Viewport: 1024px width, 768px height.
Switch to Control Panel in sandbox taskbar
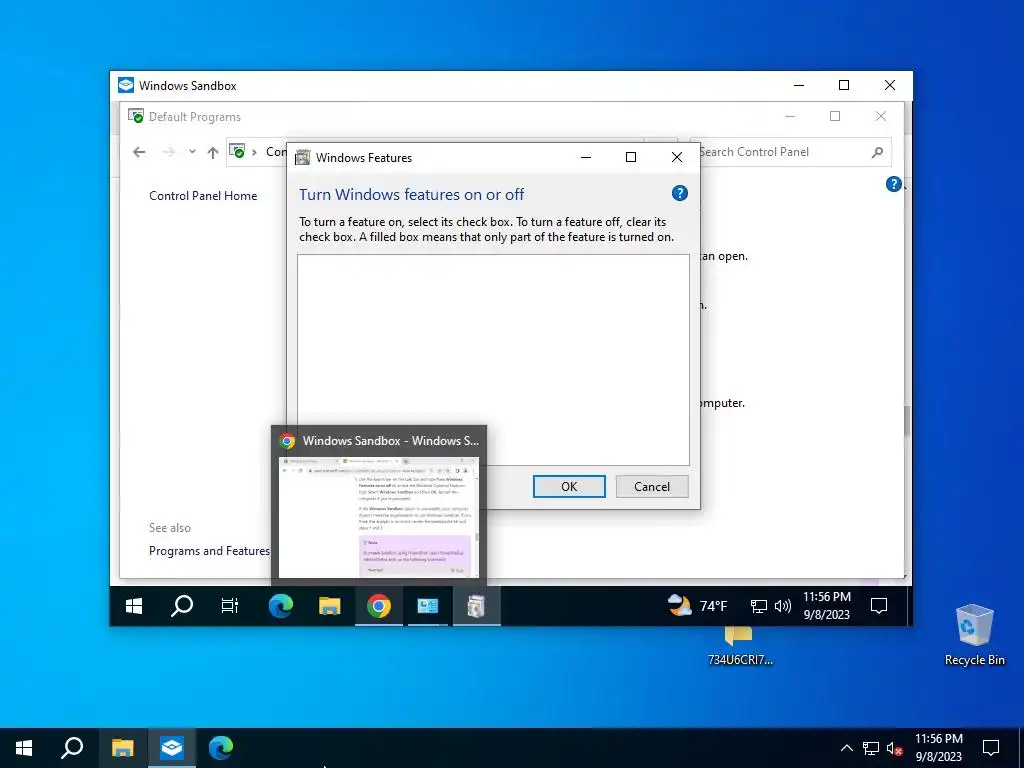tap(428, 606)
